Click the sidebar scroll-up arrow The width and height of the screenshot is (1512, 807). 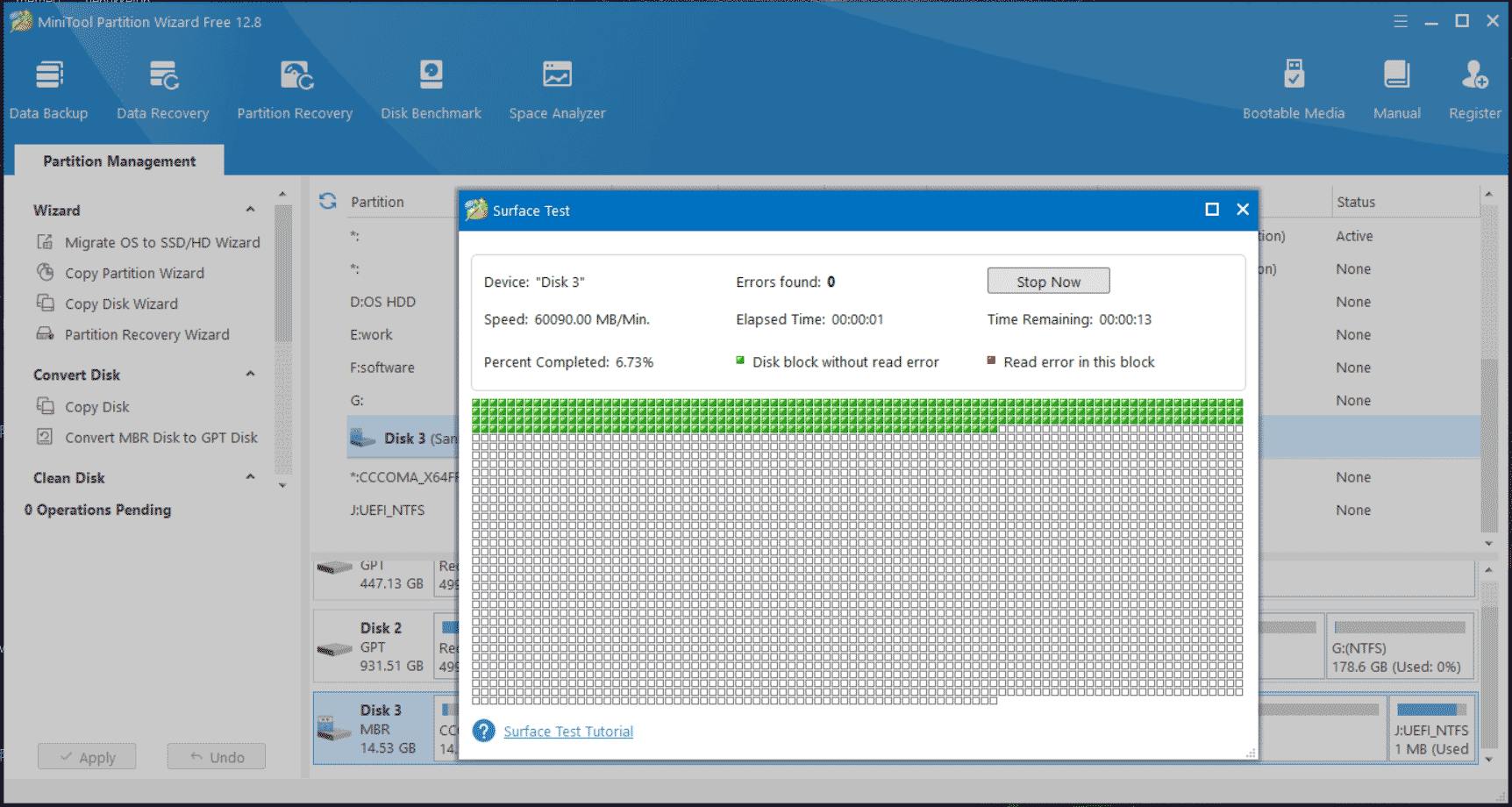pyautogui.click(x=282, y=194)
